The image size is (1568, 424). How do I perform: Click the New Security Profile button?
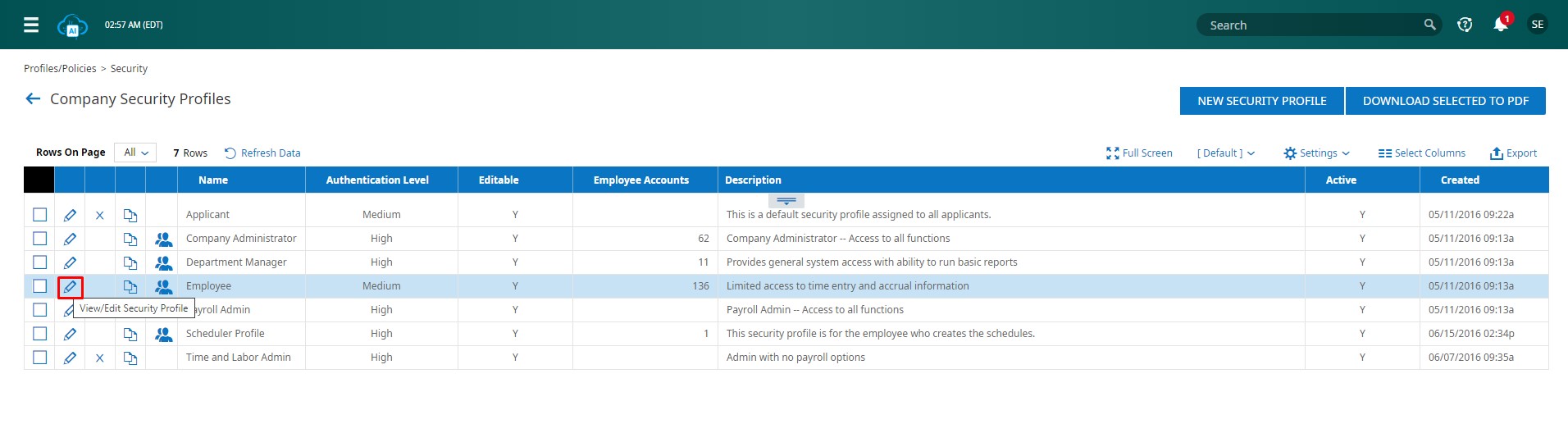coord(1261,101)
